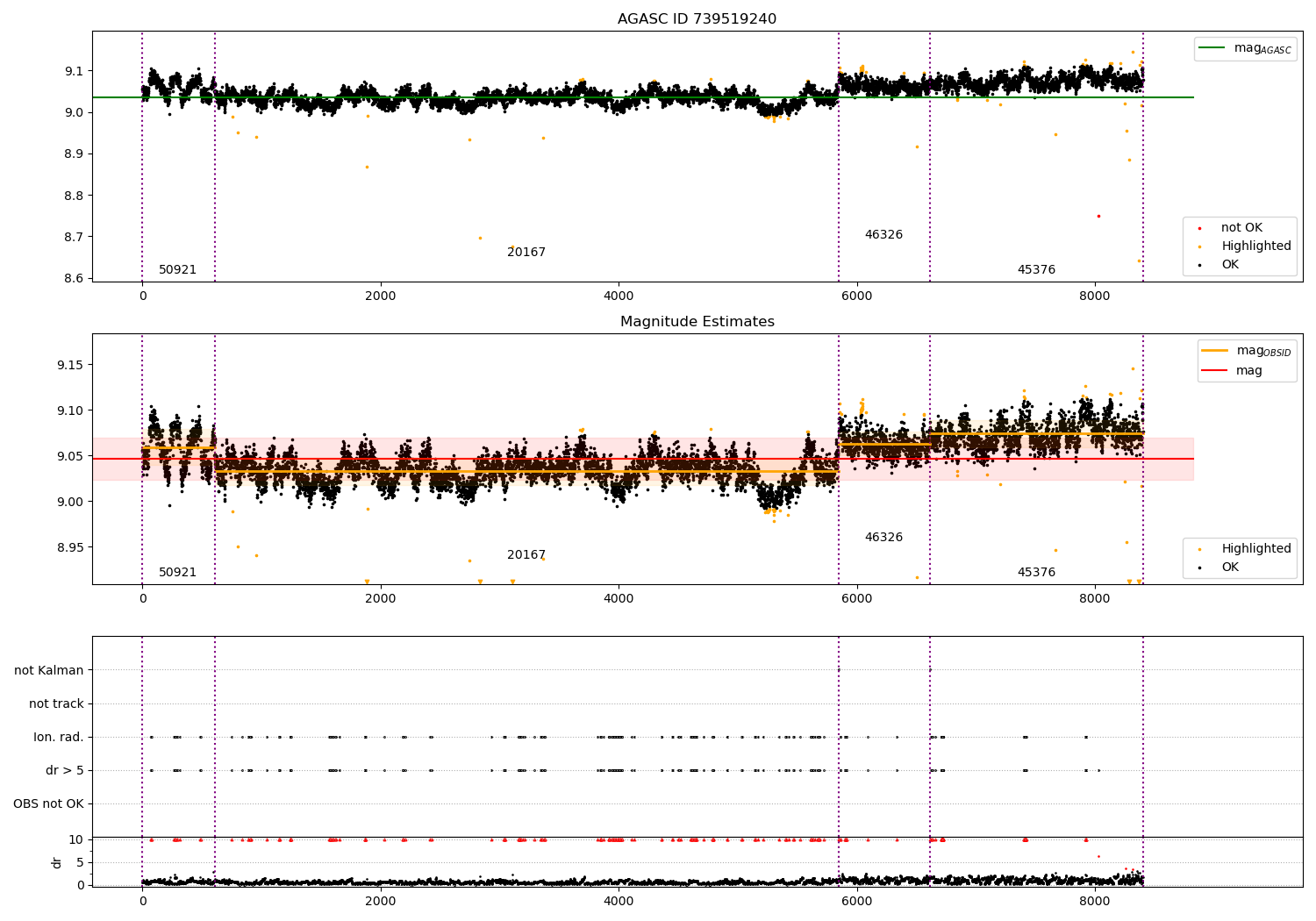Click 'Highlighted' in the Magnitude Estimates legend
Image resolution: width=1316 pixels, height=921 pixels.
1255,549
